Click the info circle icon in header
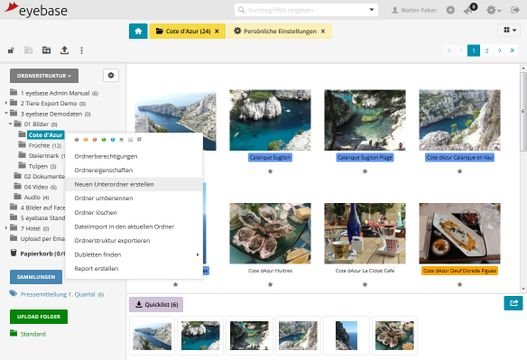The image size is (527, 360). pos(450,10)
